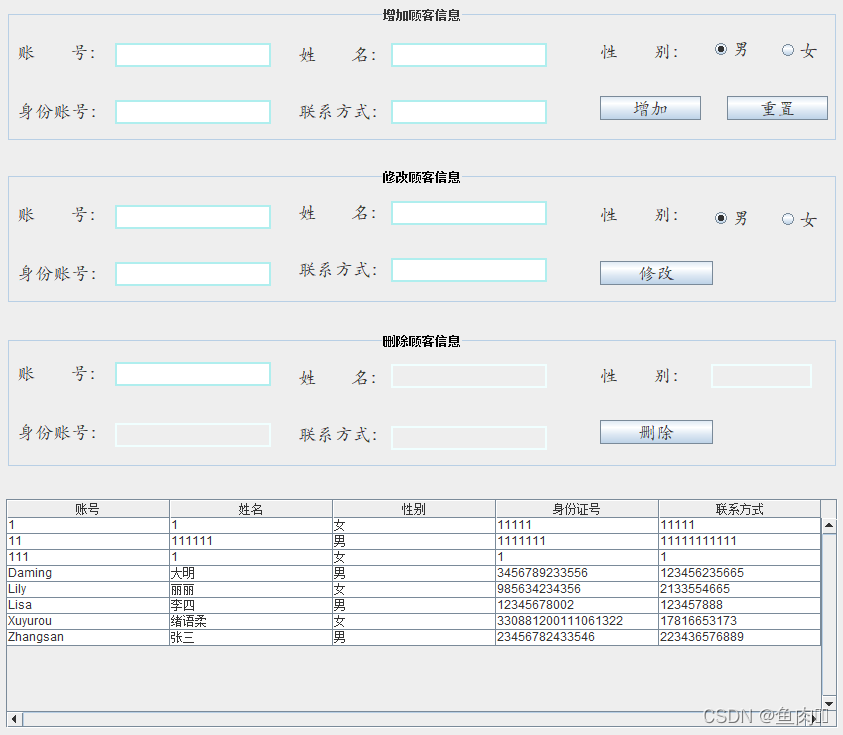The height and width of the screenshot is (735, 843).
Task: Select ID cell 23456782433546
Action: pyautogui.click(x=577, y=637)
